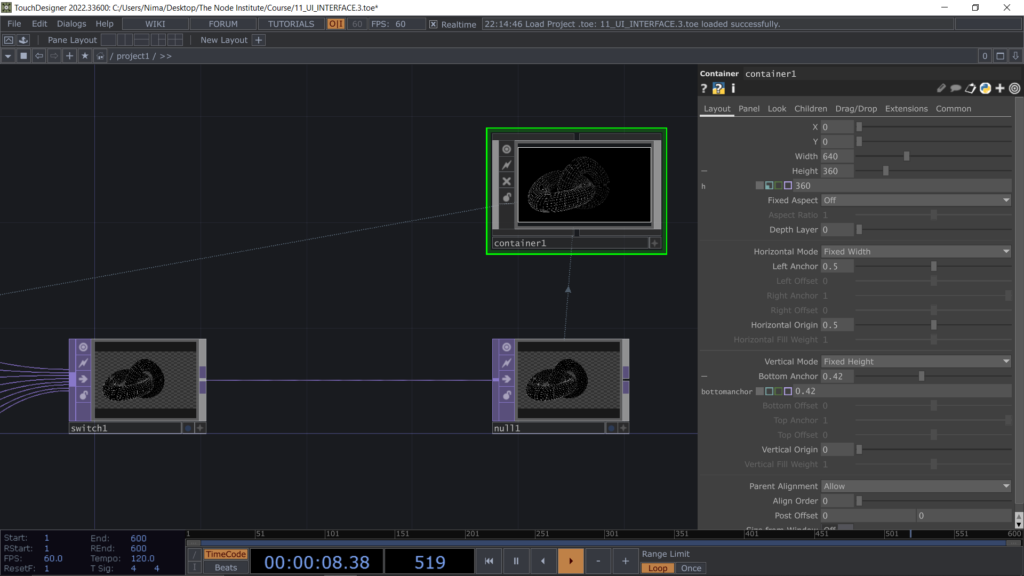Click the lock icon on null1 node

pos(507,395)
